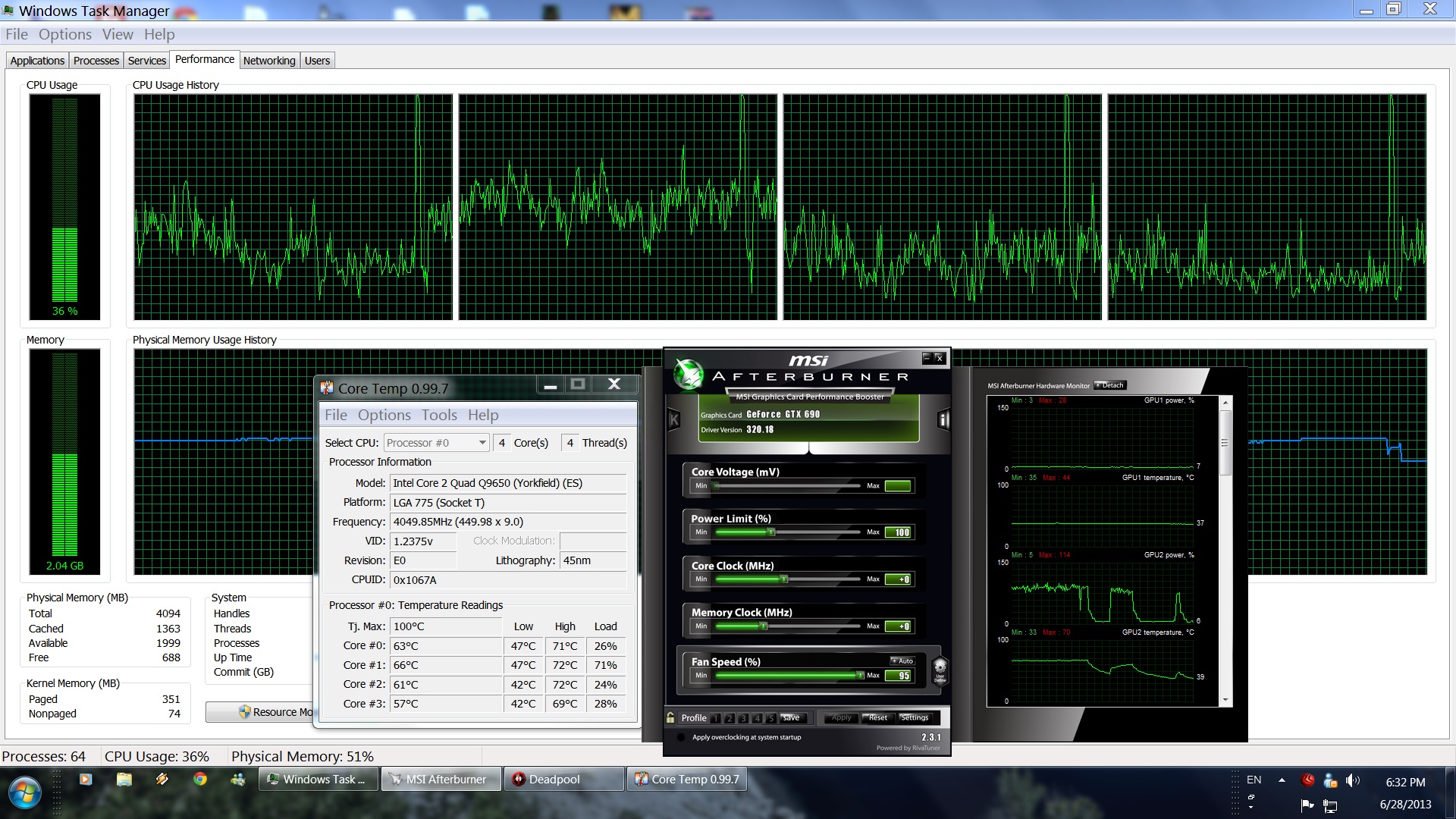This screenshot has width=1456, height=819.
Task: Click the fan User Define gear icon
Action: (x=940, y=670)
